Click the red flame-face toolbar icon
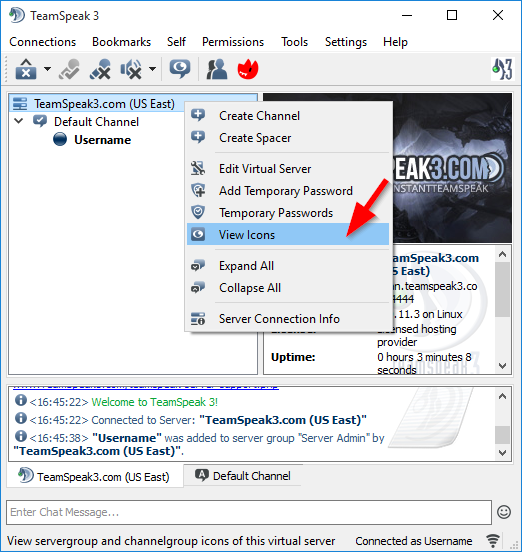 pos(248,69)
